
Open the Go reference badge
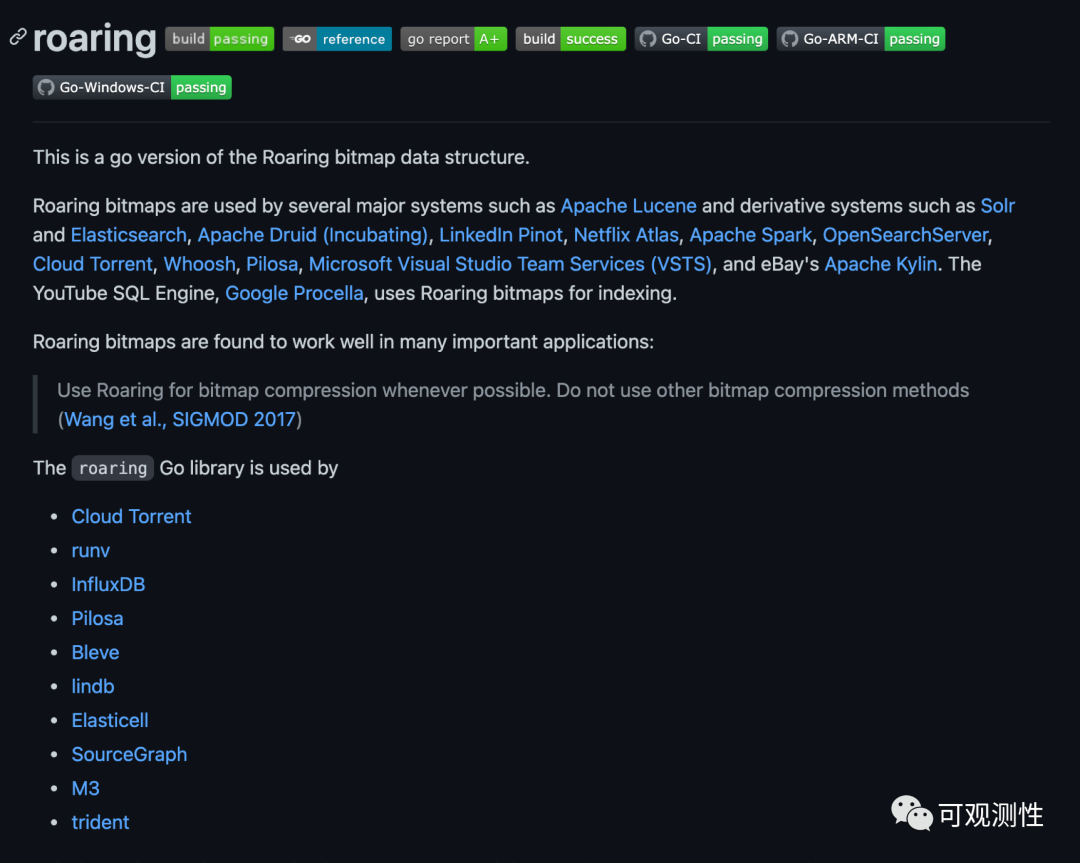pos(338,39)
